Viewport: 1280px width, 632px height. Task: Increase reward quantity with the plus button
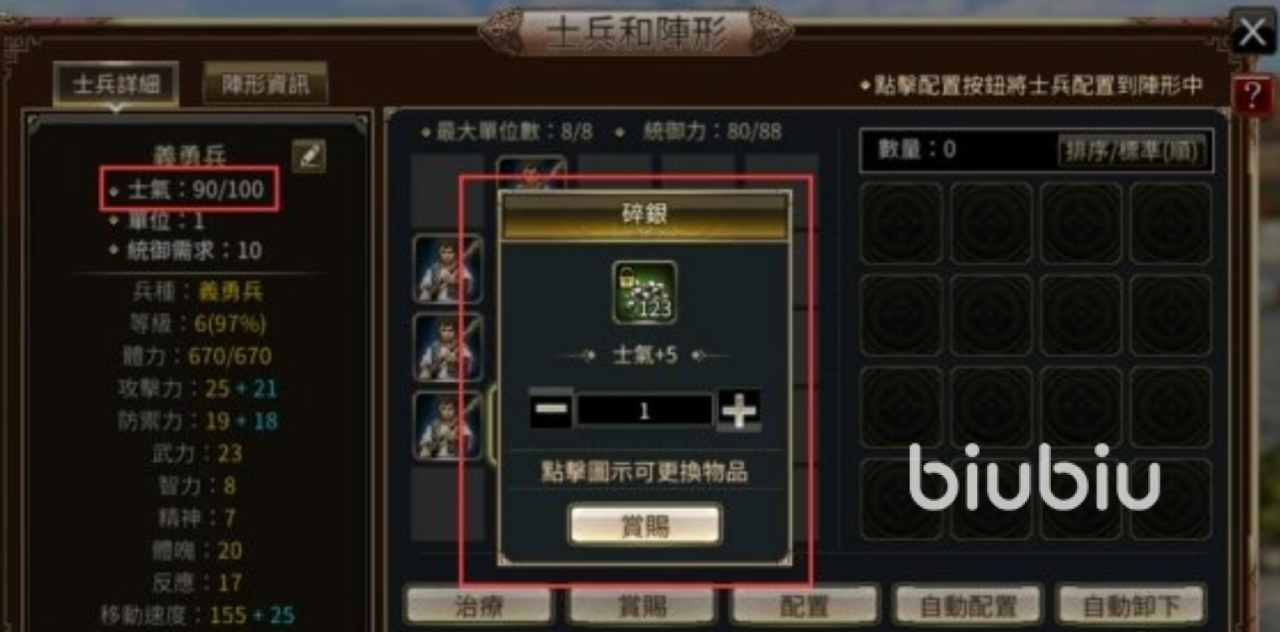tap(739, 410)
